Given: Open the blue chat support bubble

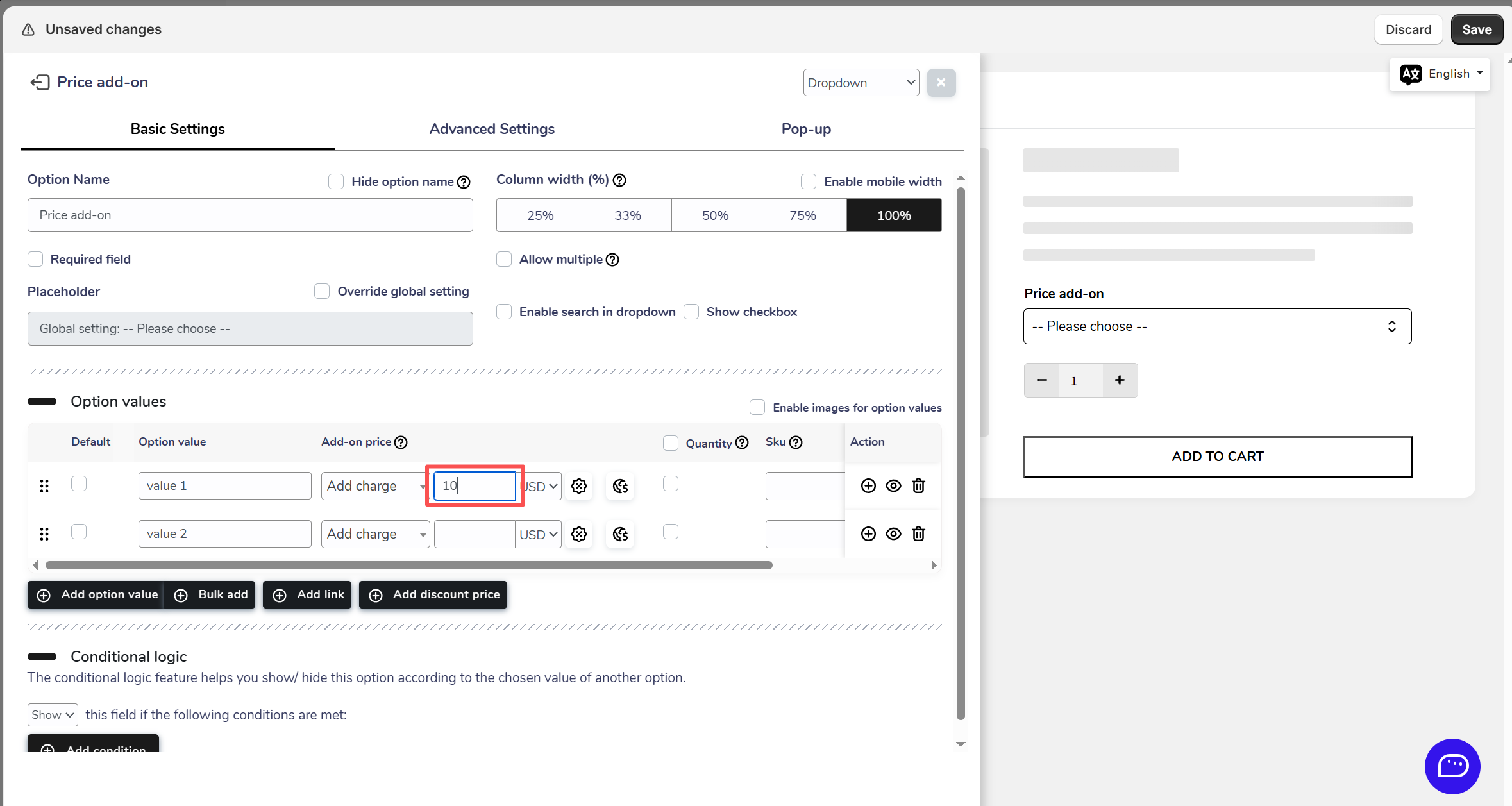Looking at the screenshot, I should pyautogui.click(x=1452, y=766).
